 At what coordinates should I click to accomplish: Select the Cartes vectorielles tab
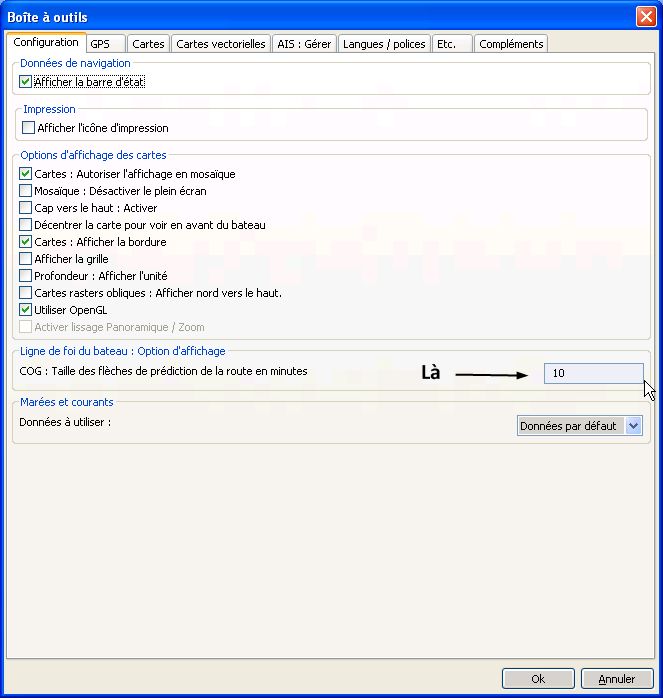[221, 44]
